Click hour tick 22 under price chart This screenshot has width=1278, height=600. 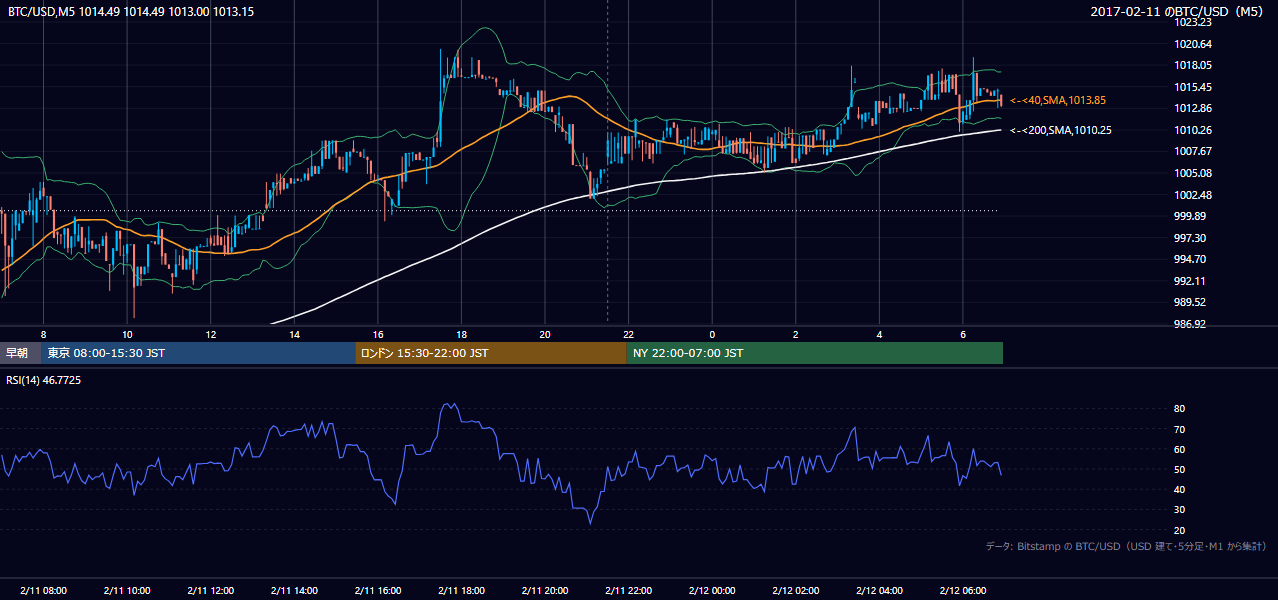(628, 334)
